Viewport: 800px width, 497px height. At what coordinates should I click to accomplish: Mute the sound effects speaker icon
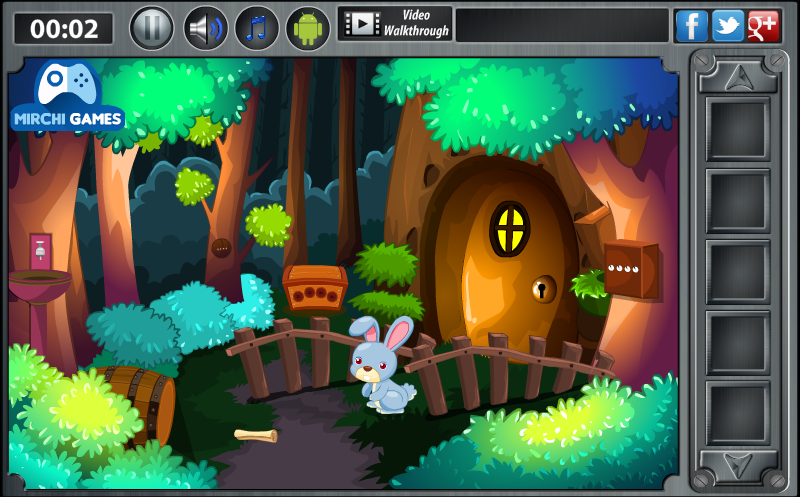pos(206,28)
